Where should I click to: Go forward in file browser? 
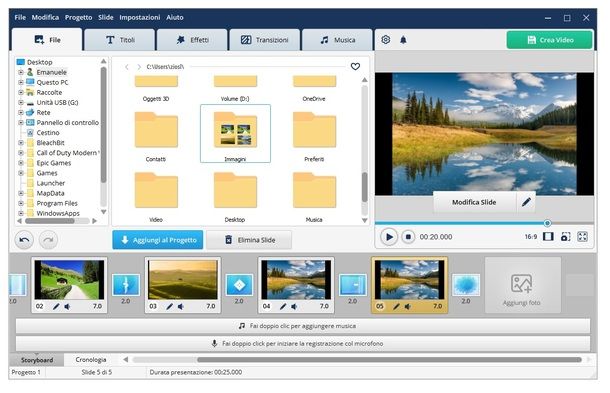138,67
